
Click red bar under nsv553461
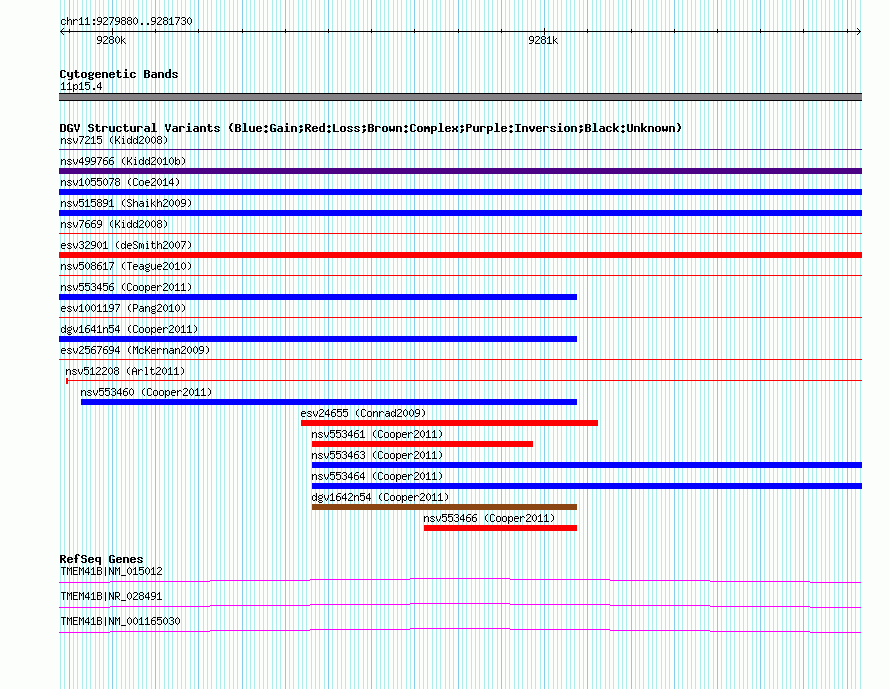pyautogui.click(x=422, y=444)
